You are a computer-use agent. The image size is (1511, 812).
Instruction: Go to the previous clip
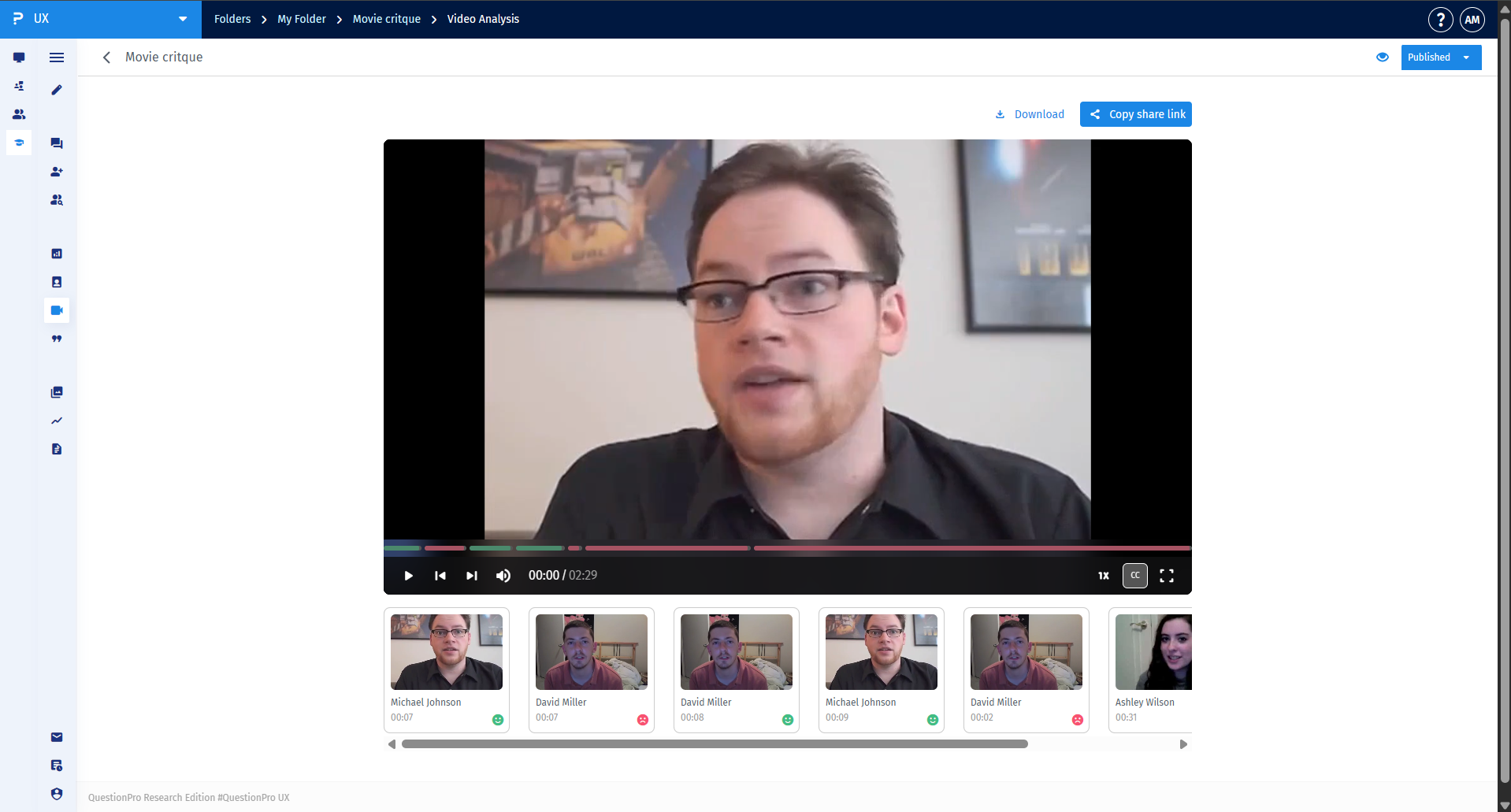coord(440,576)
